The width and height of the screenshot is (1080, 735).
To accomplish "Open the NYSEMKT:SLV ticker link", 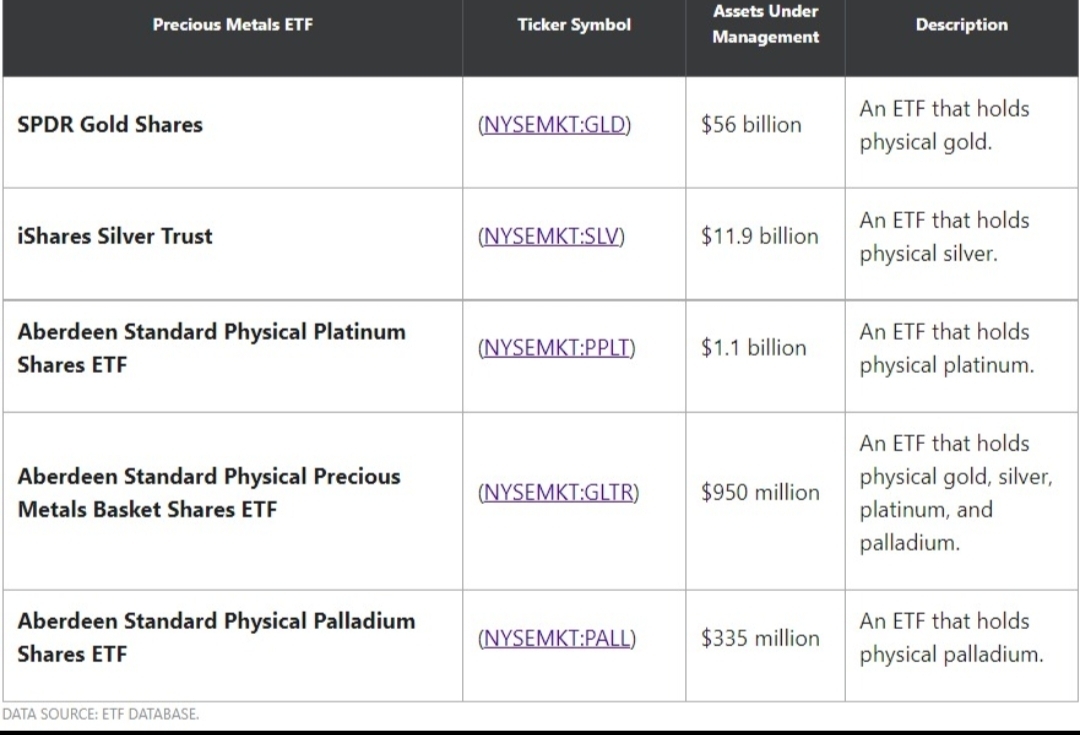I will click(551, 237).
